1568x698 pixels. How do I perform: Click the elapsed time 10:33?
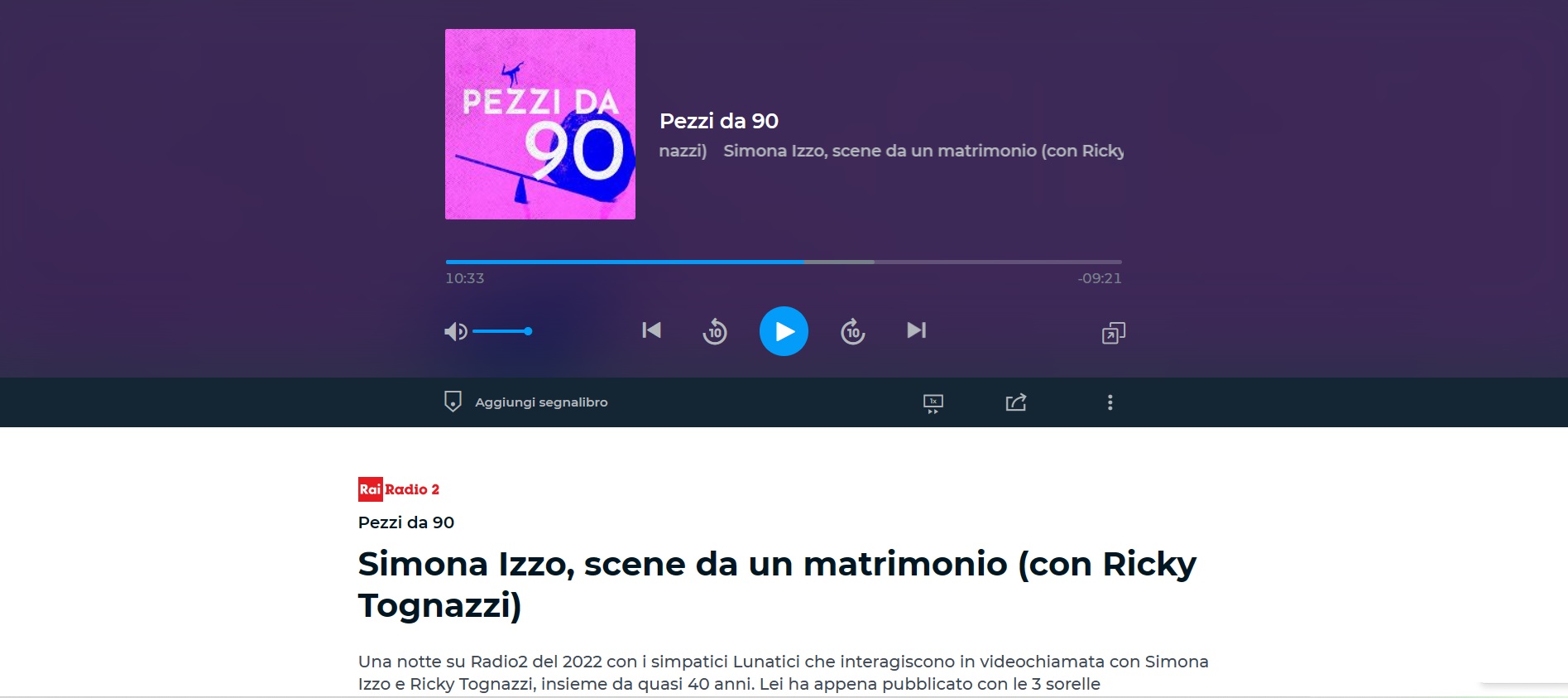pos(465,278)
